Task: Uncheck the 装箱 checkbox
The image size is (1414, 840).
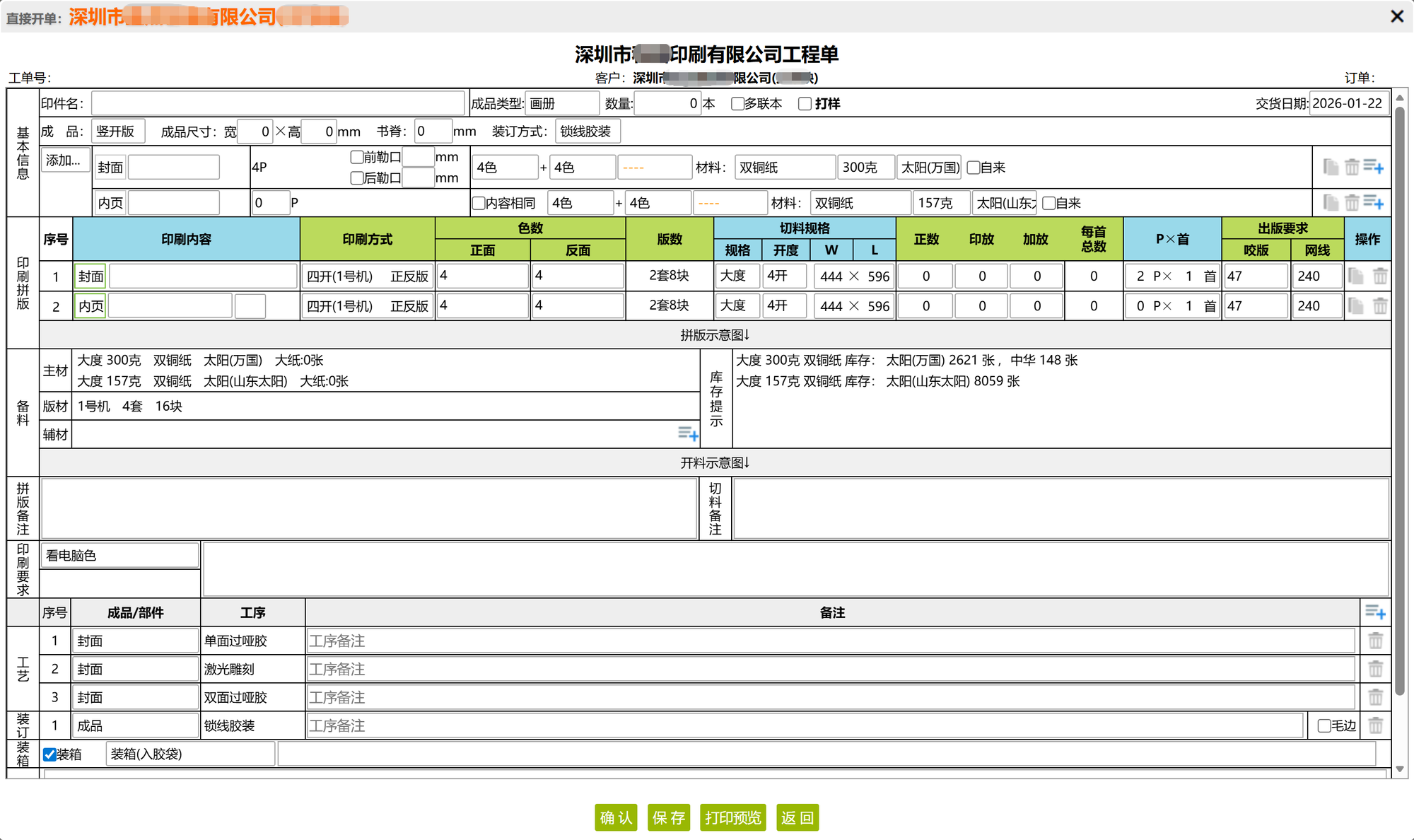Action: (x=50, y=754)
